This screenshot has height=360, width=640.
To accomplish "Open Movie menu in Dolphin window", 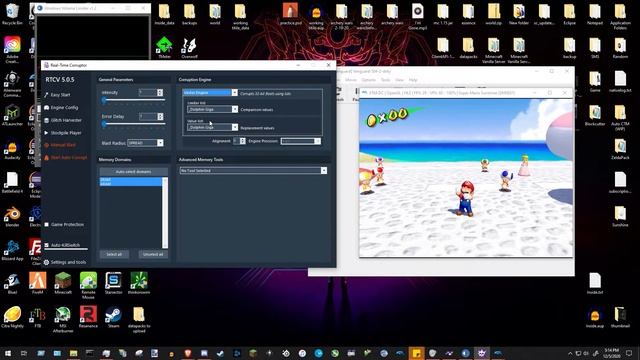I will tap(351, 80).
